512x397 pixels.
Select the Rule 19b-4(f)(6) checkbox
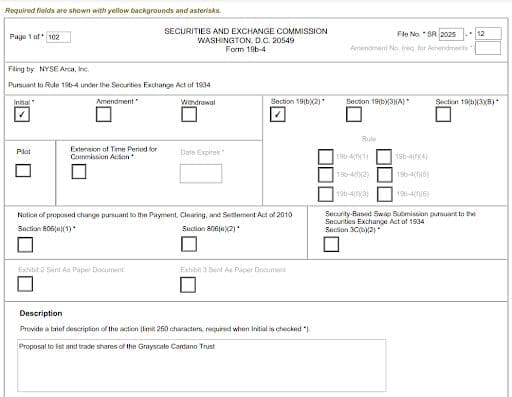click(385, 194)
